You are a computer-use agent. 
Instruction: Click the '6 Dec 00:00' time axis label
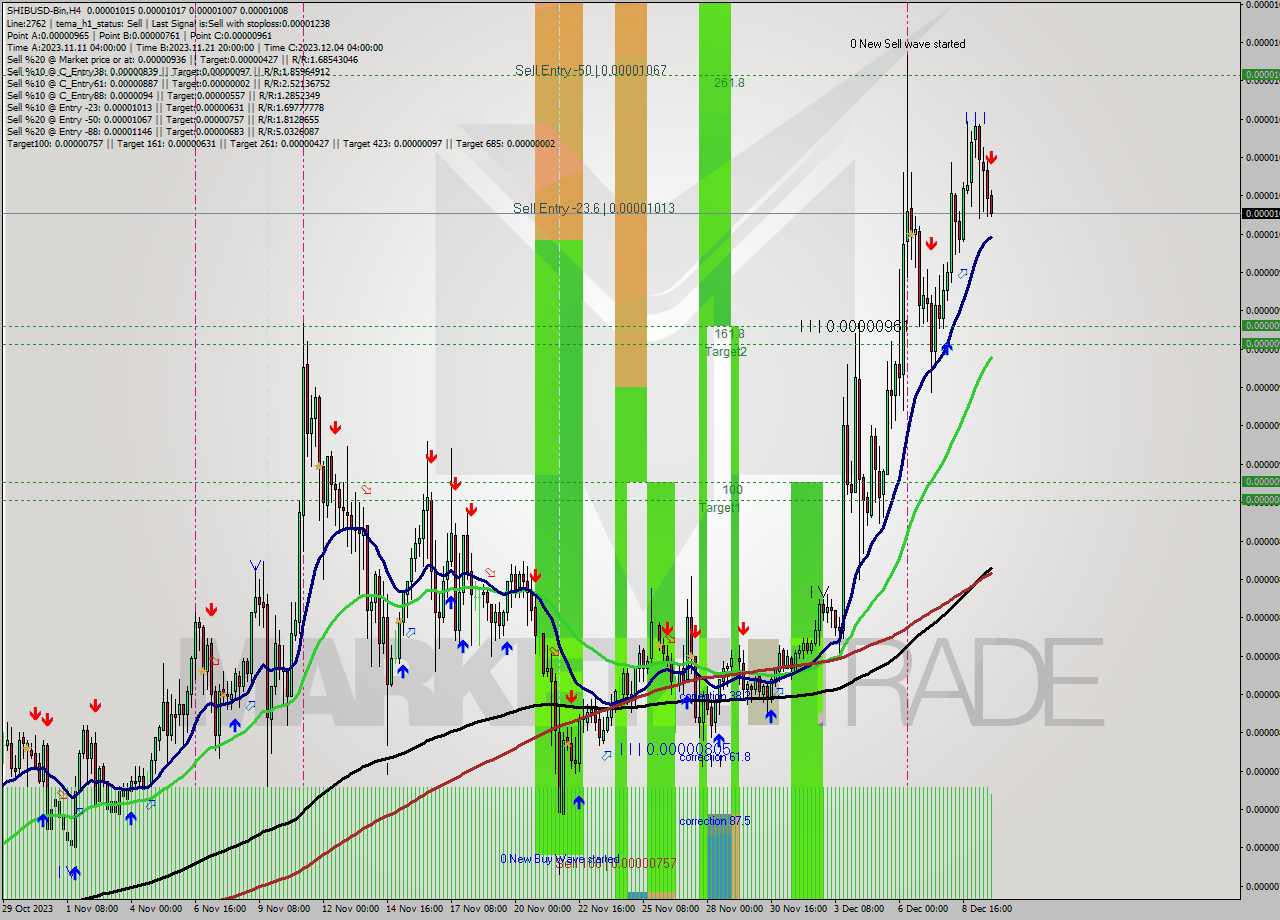click(x=923, y=909)
